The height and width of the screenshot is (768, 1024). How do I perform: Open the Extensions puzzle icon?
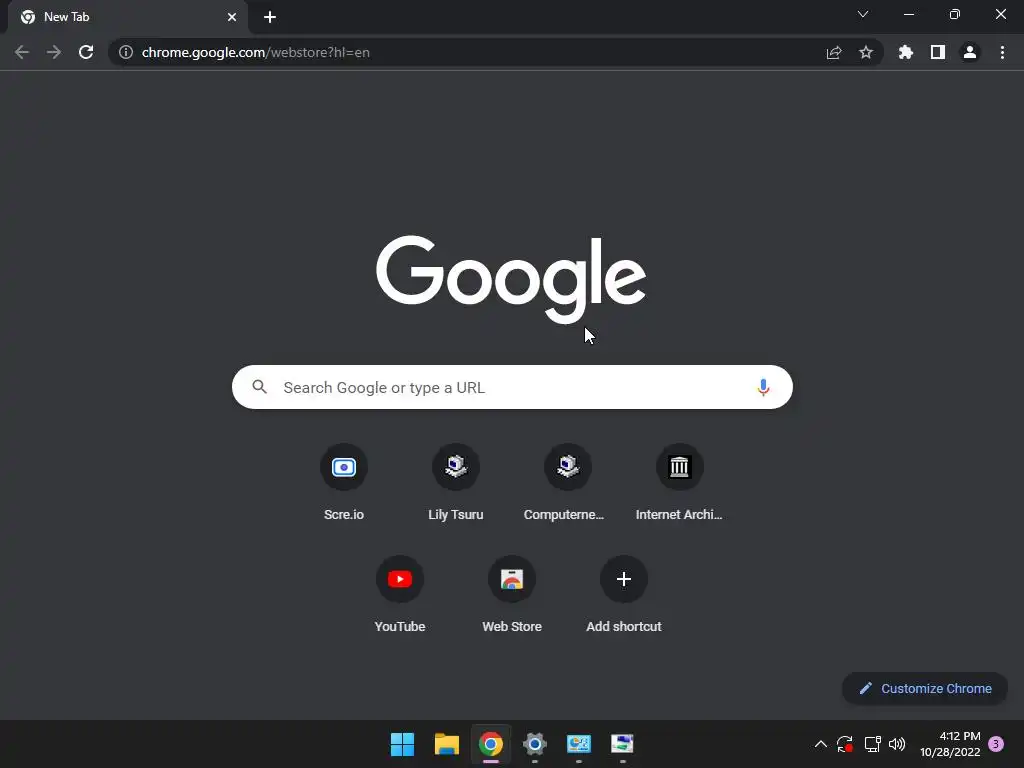click(906, 52)
